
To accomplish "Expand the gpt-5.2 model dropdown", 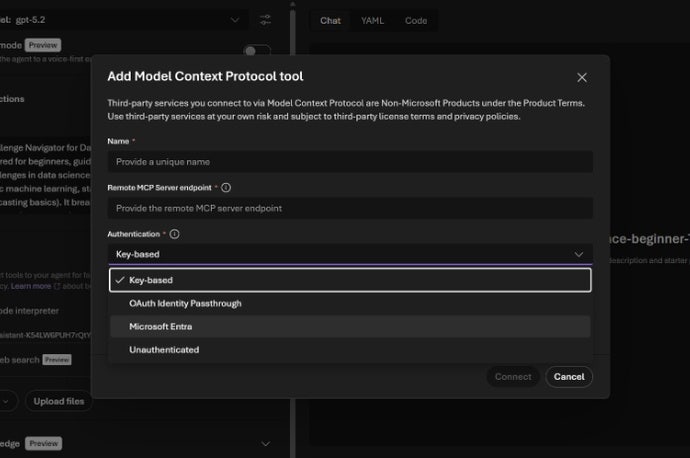I will [x=235, y=20].
